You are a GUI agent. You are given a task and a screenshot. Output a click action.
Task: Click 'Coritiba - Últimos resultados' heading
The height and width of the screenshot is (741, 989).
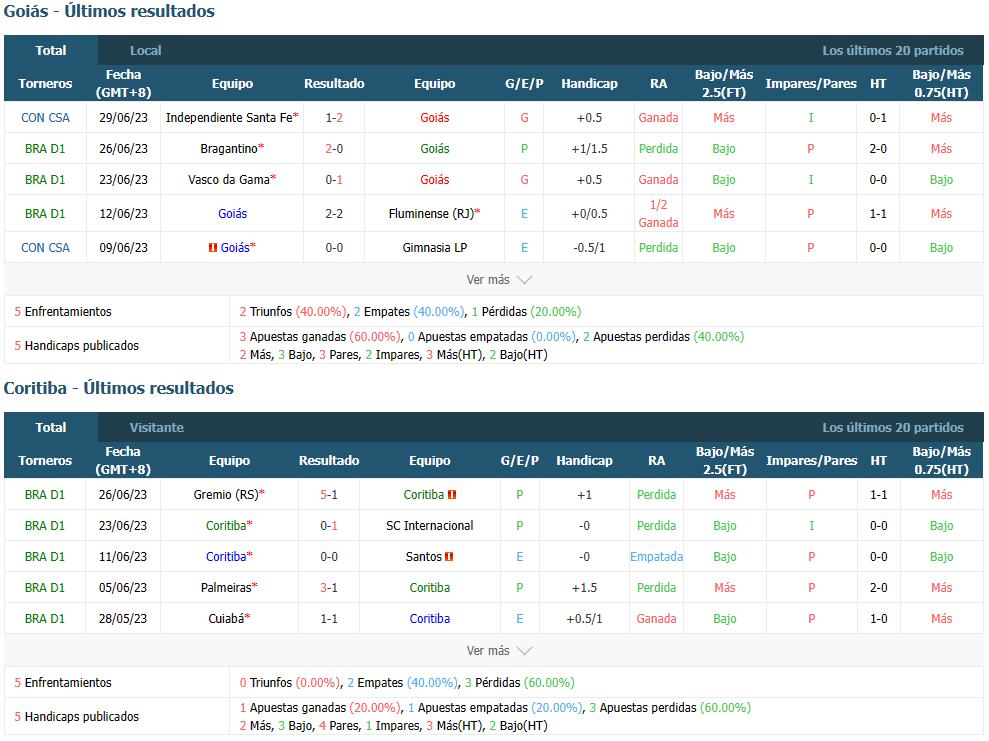pyautogui.click(x=119, y=388)
